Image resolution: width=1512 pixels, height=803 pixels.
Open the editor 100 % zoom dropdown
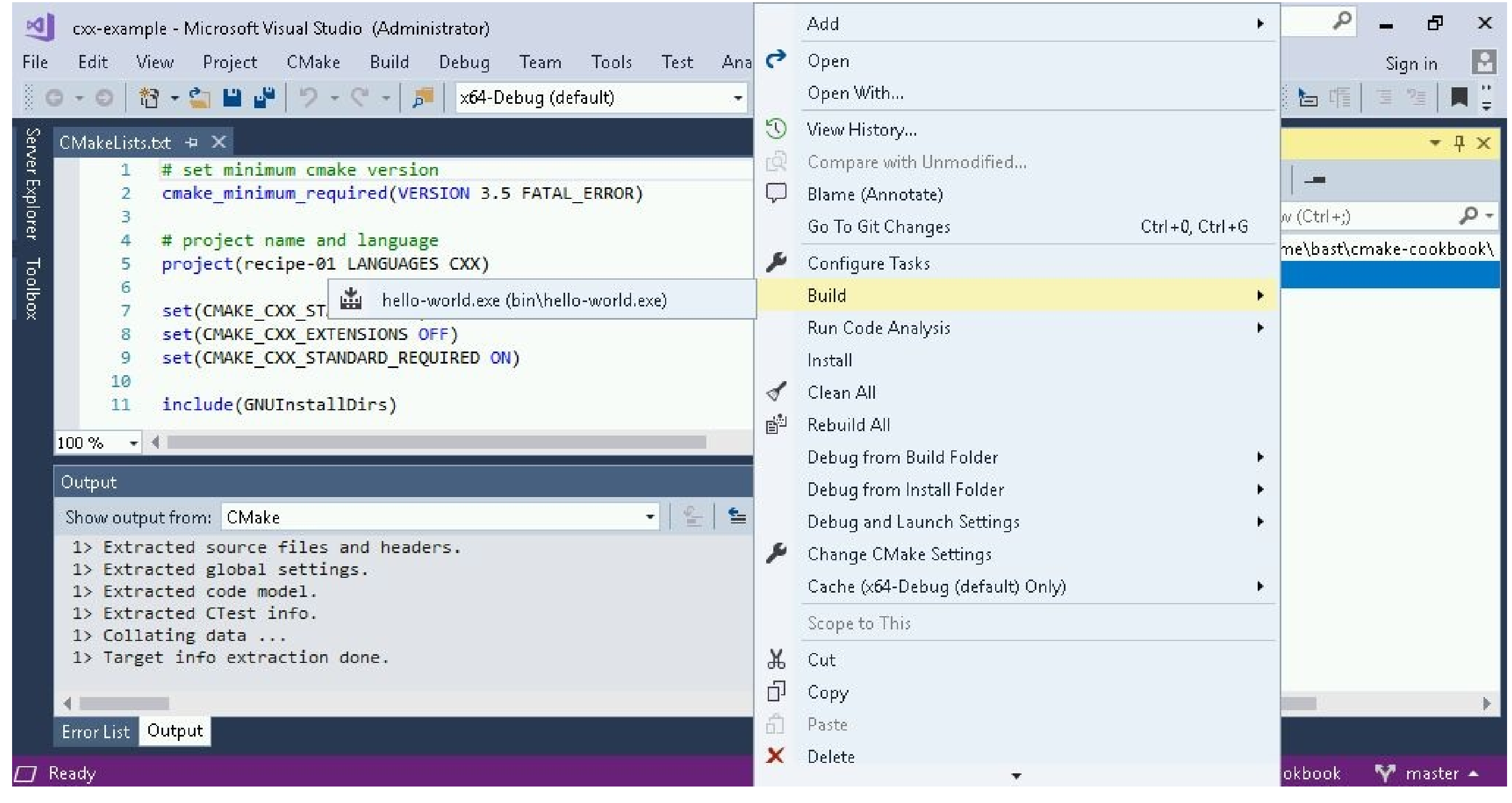[x=134, y=443]
